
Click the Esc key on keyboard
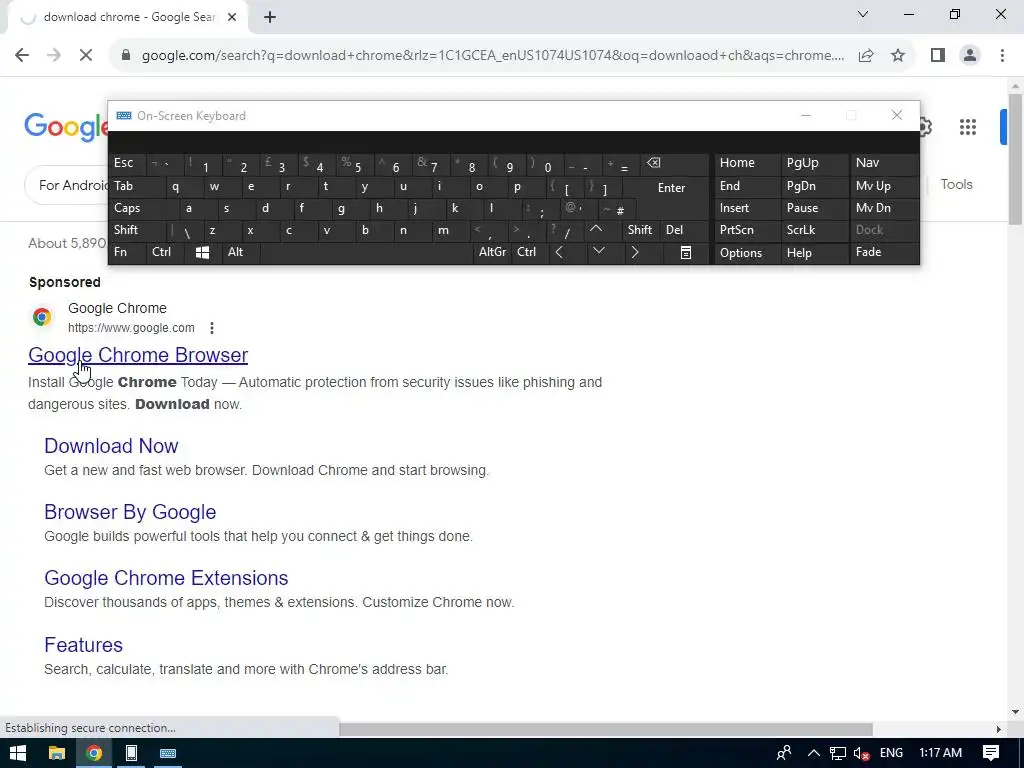click(x=129, y=163)
